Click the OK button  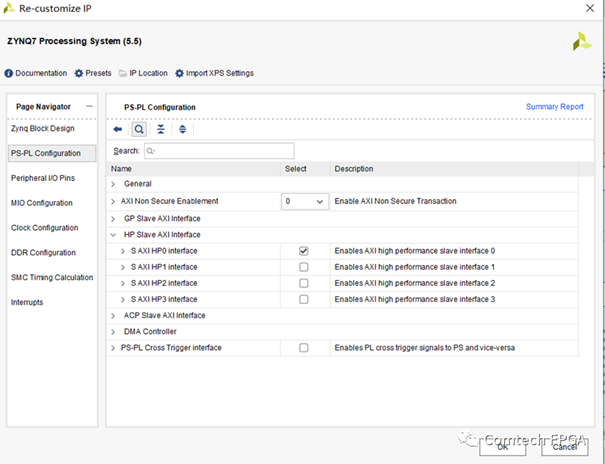click(503, 447)
